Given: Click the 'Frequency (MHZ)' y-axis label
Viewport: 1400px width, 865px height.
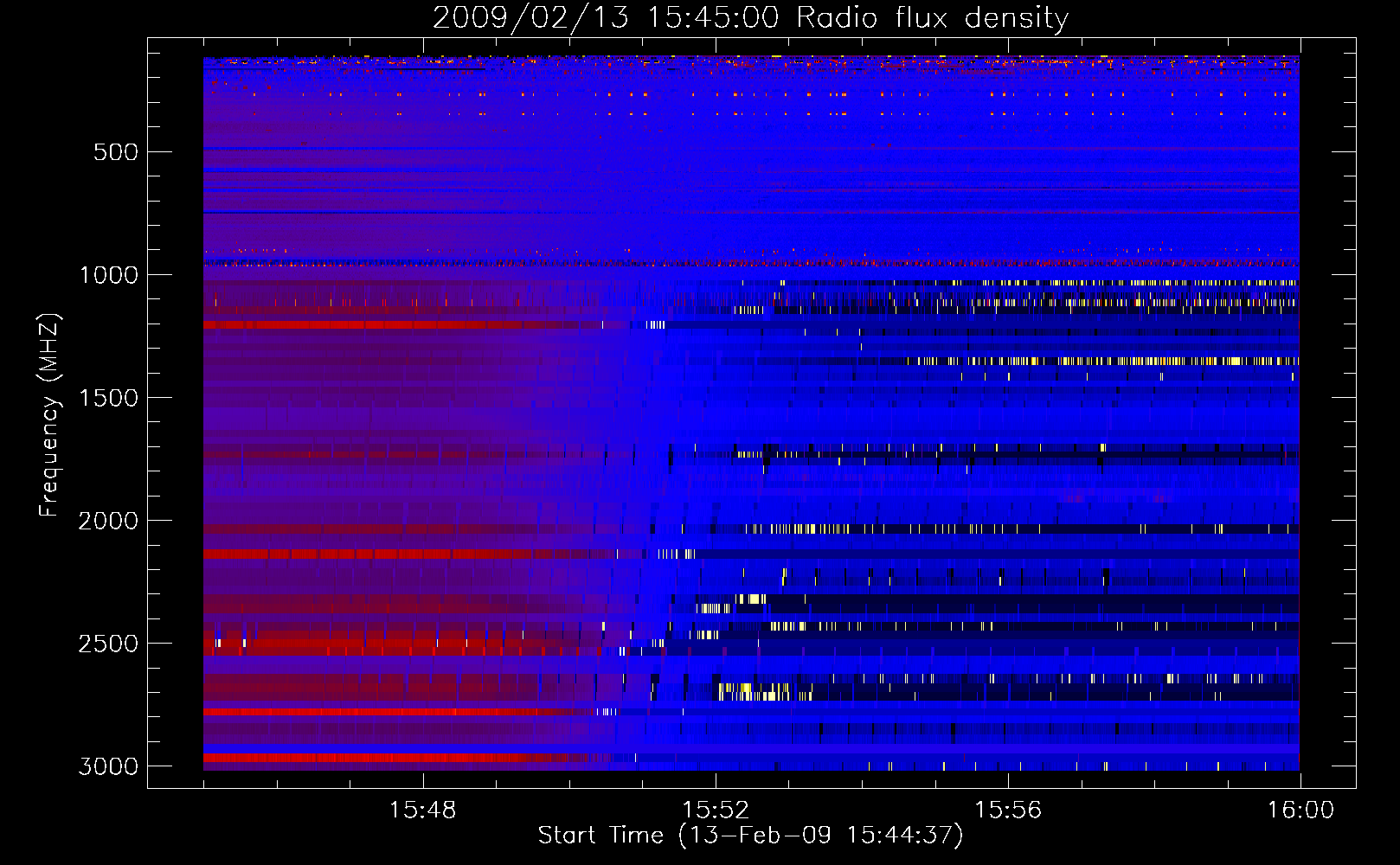Looking at the screenshot, I should coord(49,415).
